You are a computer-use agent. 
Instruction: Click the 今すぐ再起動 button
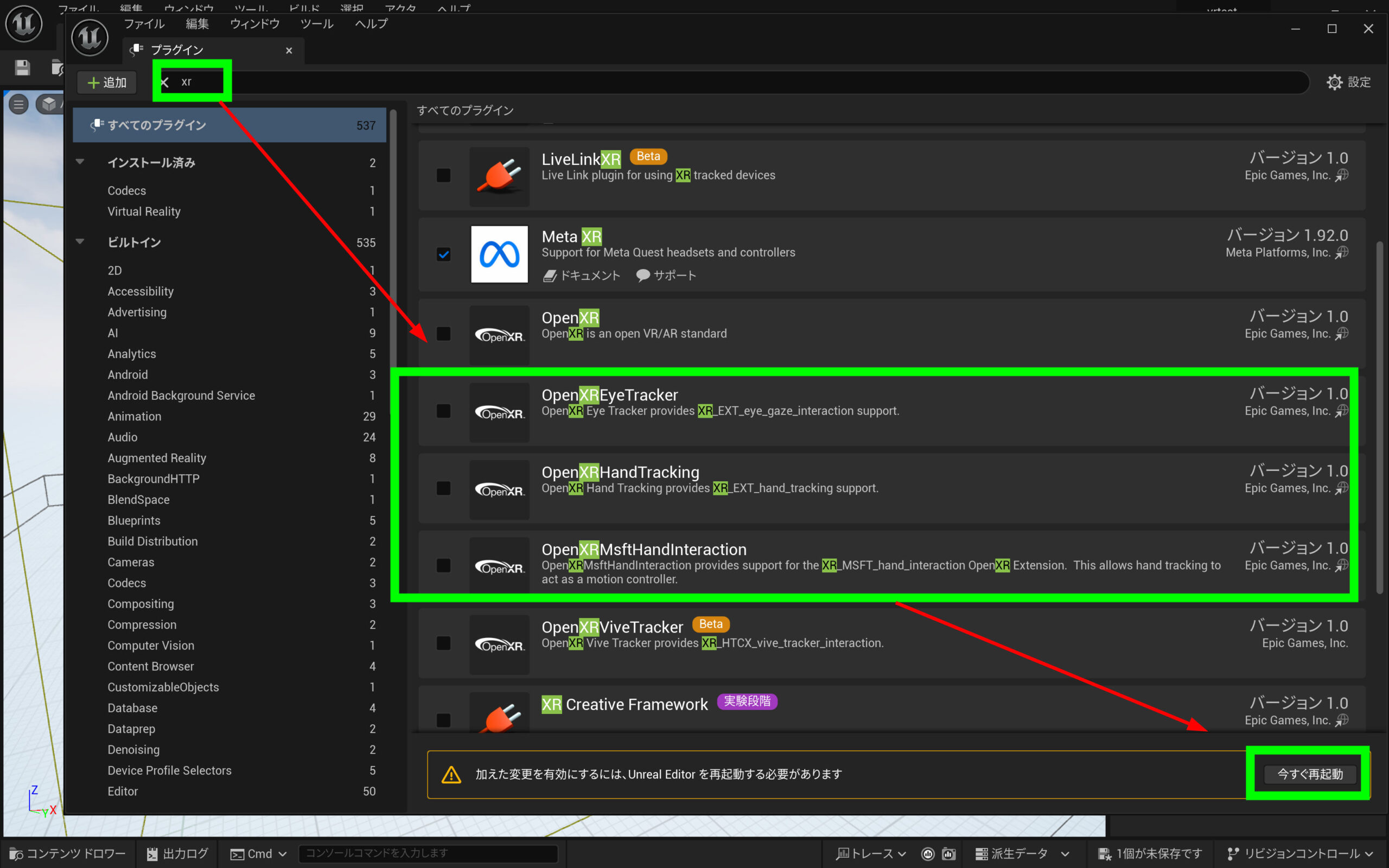[1309, 774]
